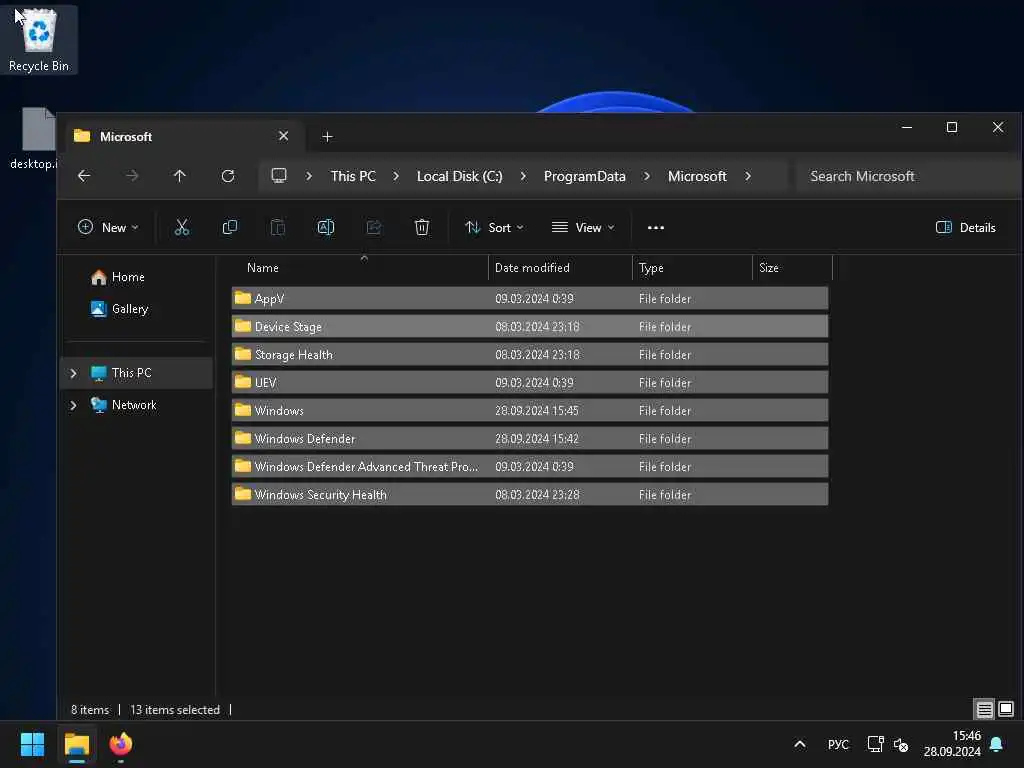Viewport: 1024px width, 768px height.
Task: Expand This PC in navigation tree
Action: pos(73,373)
